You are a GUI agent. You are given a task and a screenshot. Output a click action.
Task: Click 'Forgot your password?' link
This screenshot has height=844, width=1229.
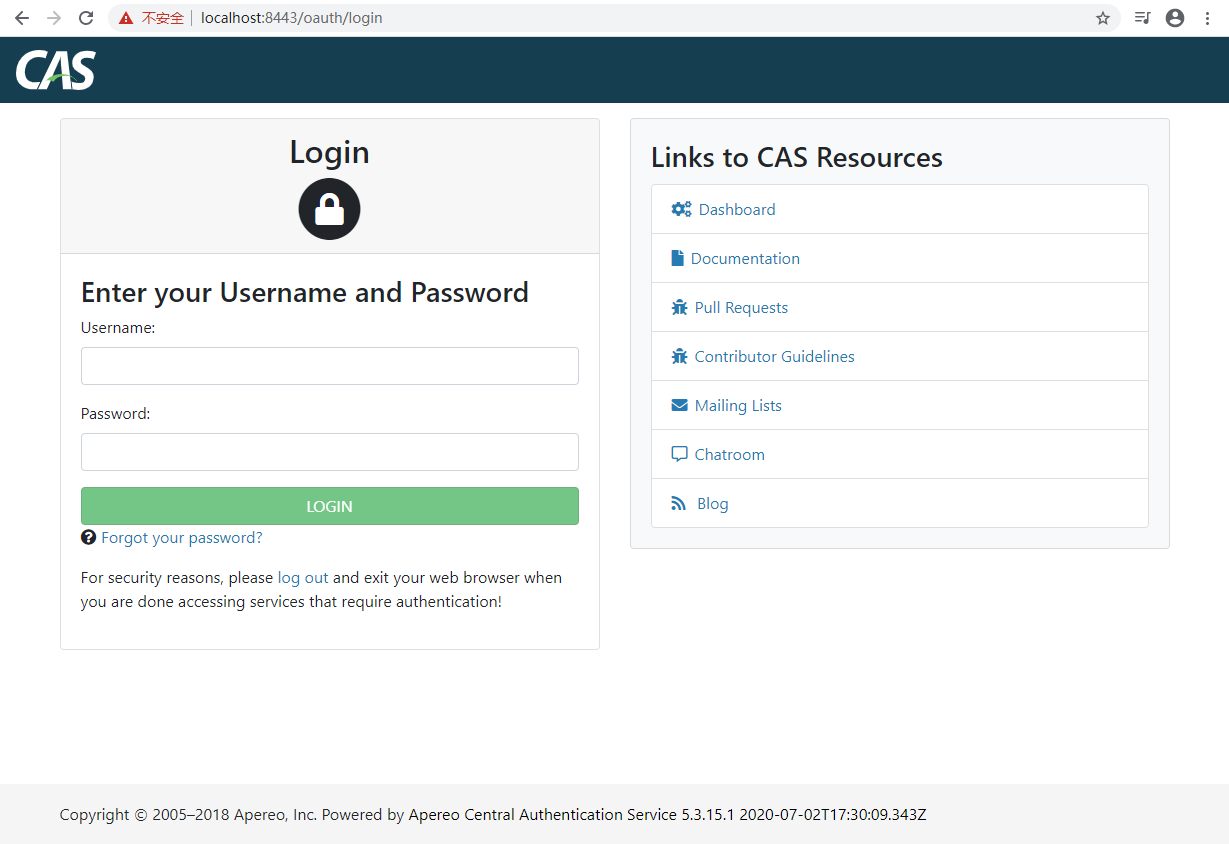point(182,538)
